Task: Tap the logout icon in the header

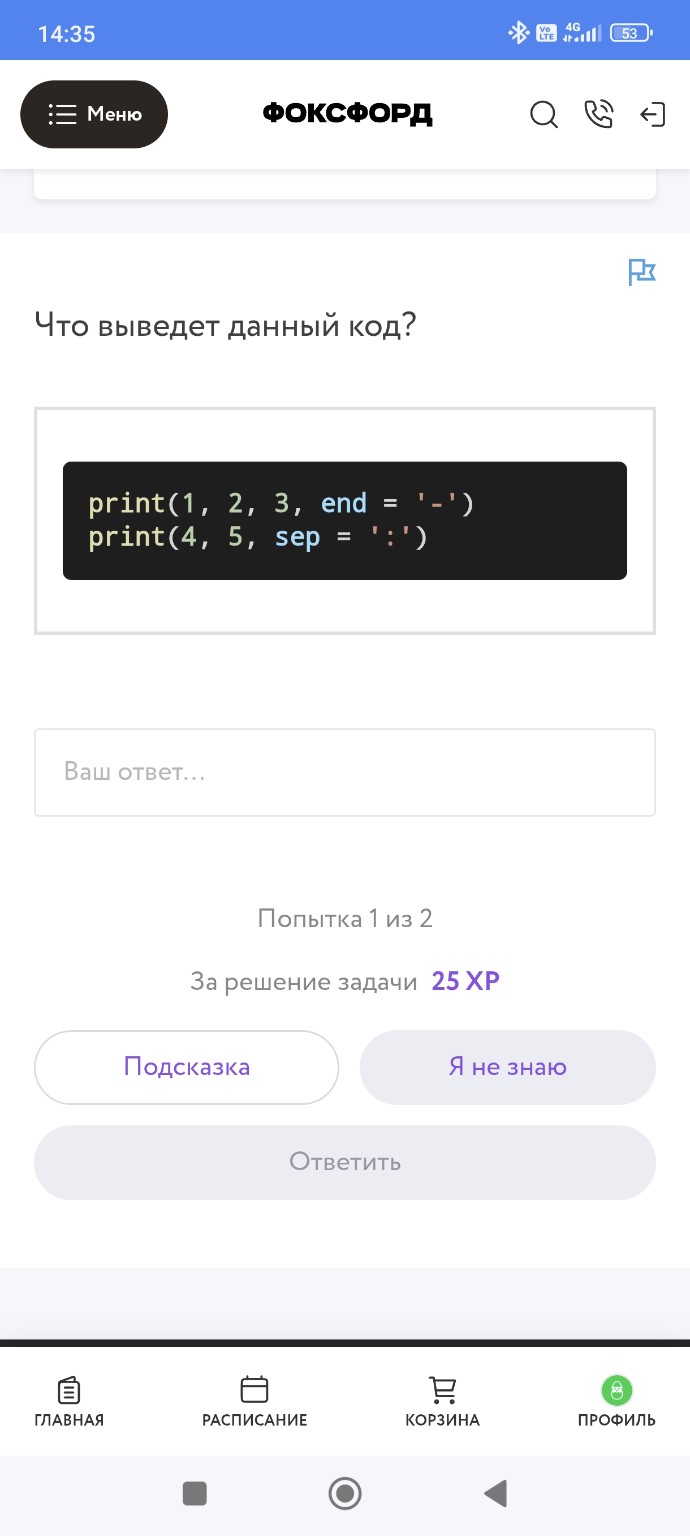Action: pyautogui.click(x=653, y=114)
